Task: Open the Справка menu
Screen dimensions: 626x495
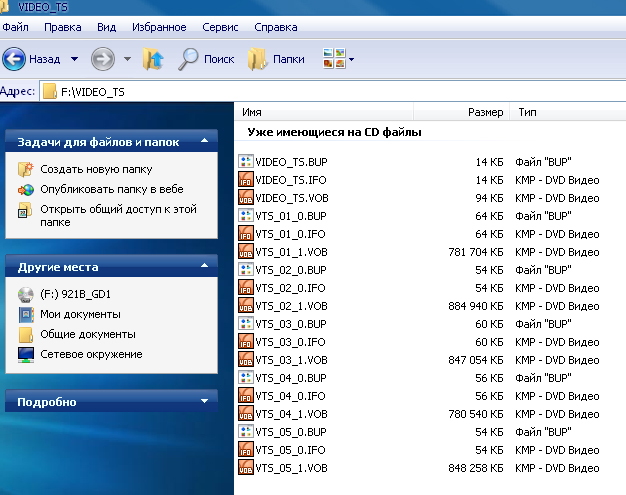Action: coord(276,27)
